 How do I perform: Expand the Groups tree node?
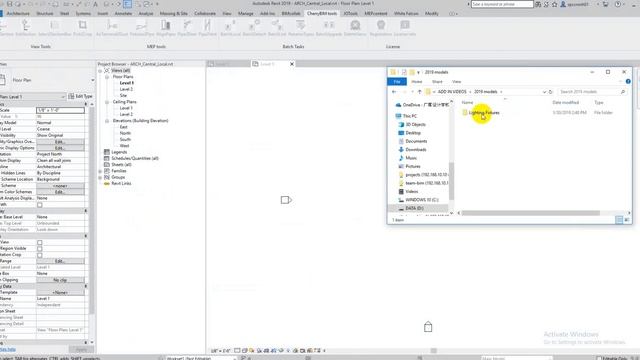(100, 177)
